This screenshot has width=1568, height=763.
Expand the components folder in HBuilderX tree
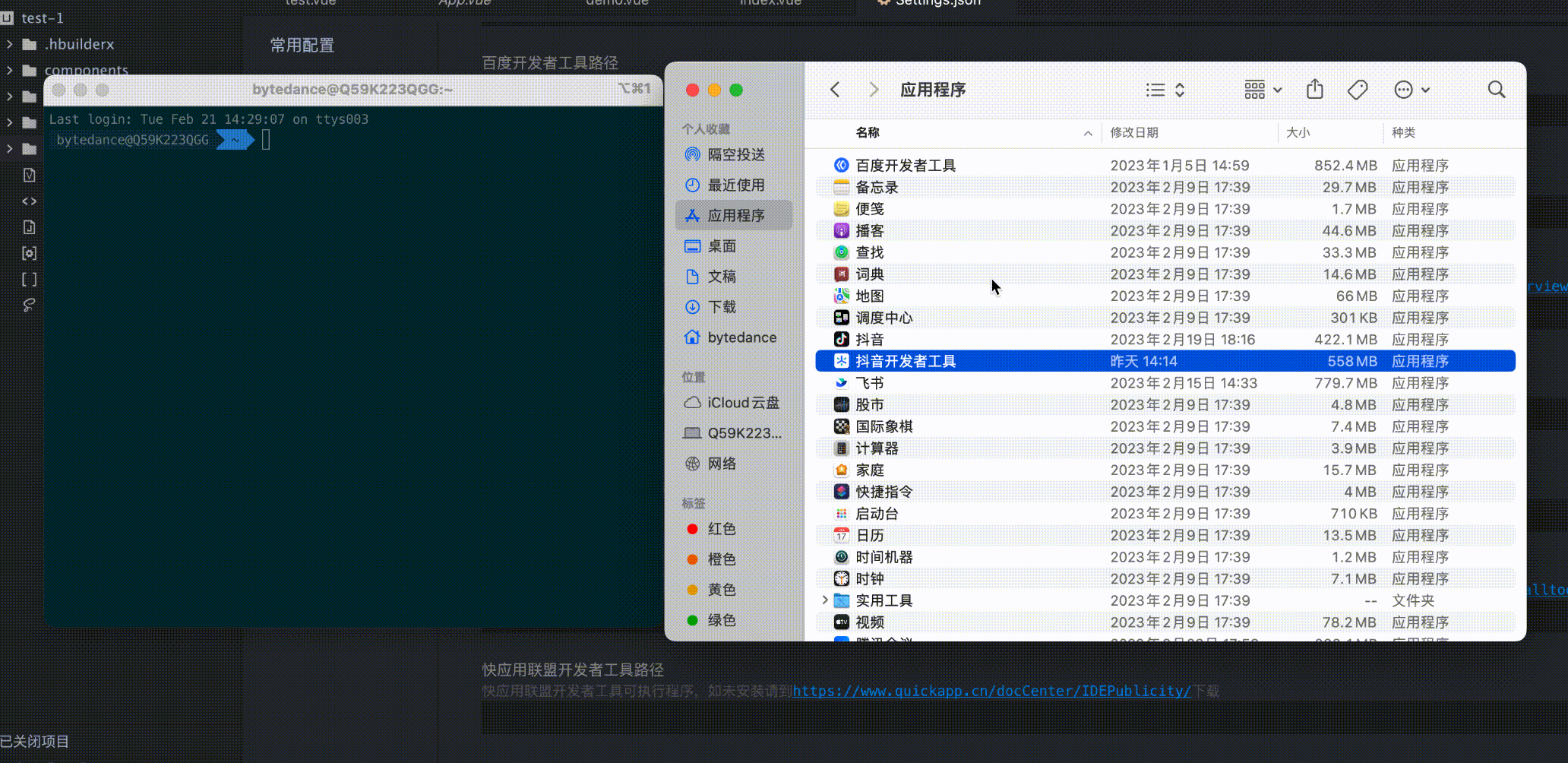coord(9,70)
